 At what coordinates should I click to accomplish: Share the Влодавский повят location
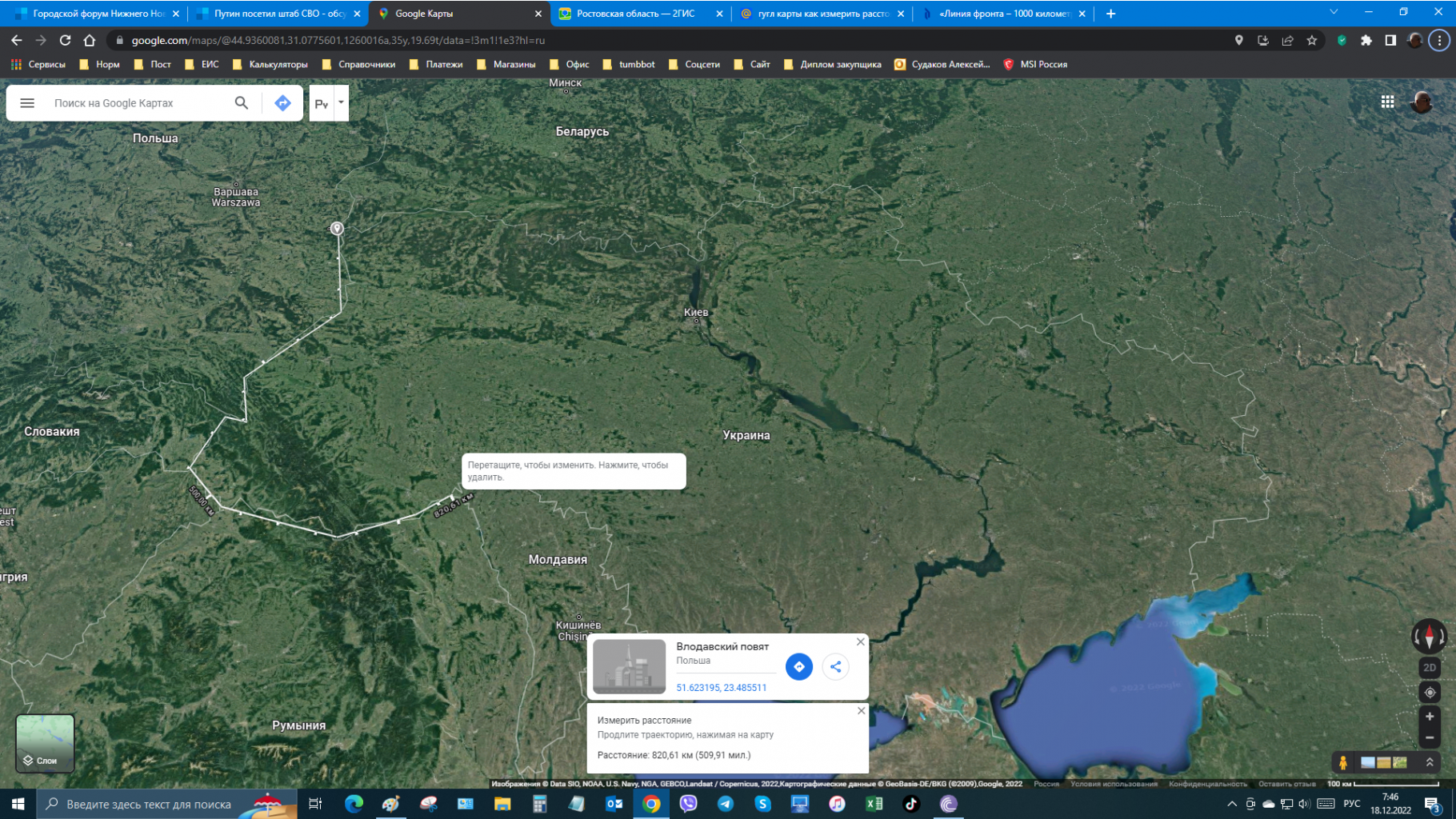835,666
